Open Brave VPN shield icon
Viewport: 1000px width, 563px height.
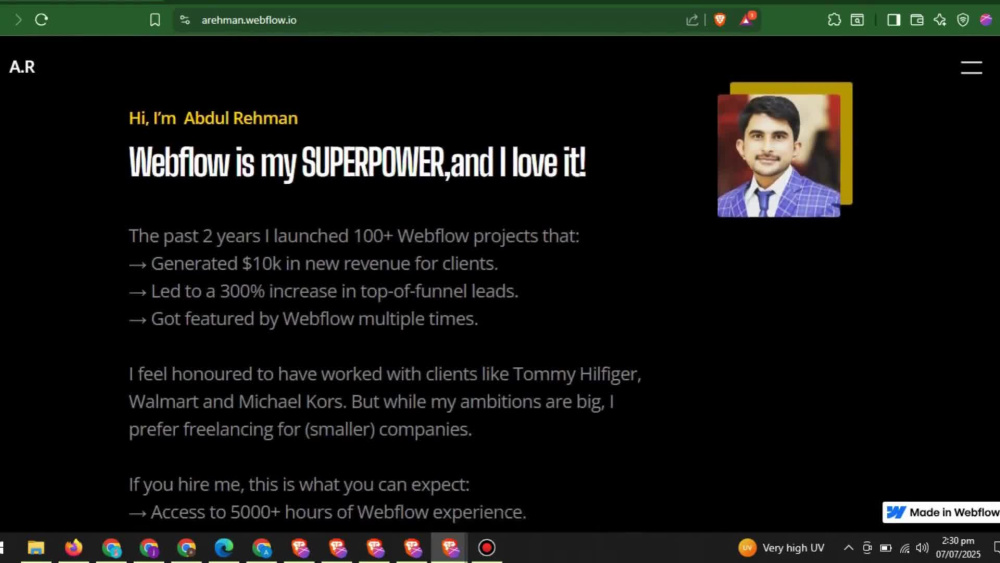pyautogui.click(x=963, y=20)
